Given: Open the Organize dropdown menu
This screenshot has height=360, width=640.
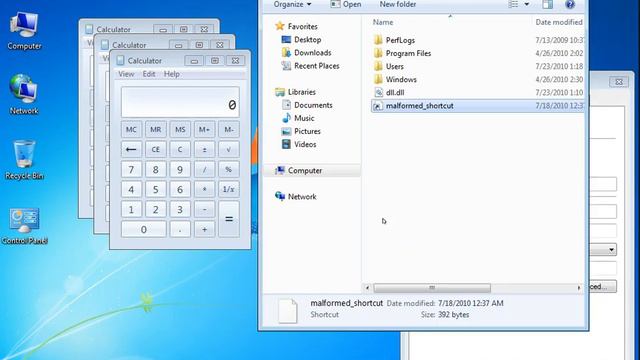Looking at the screenshot, I should (292, 4).
